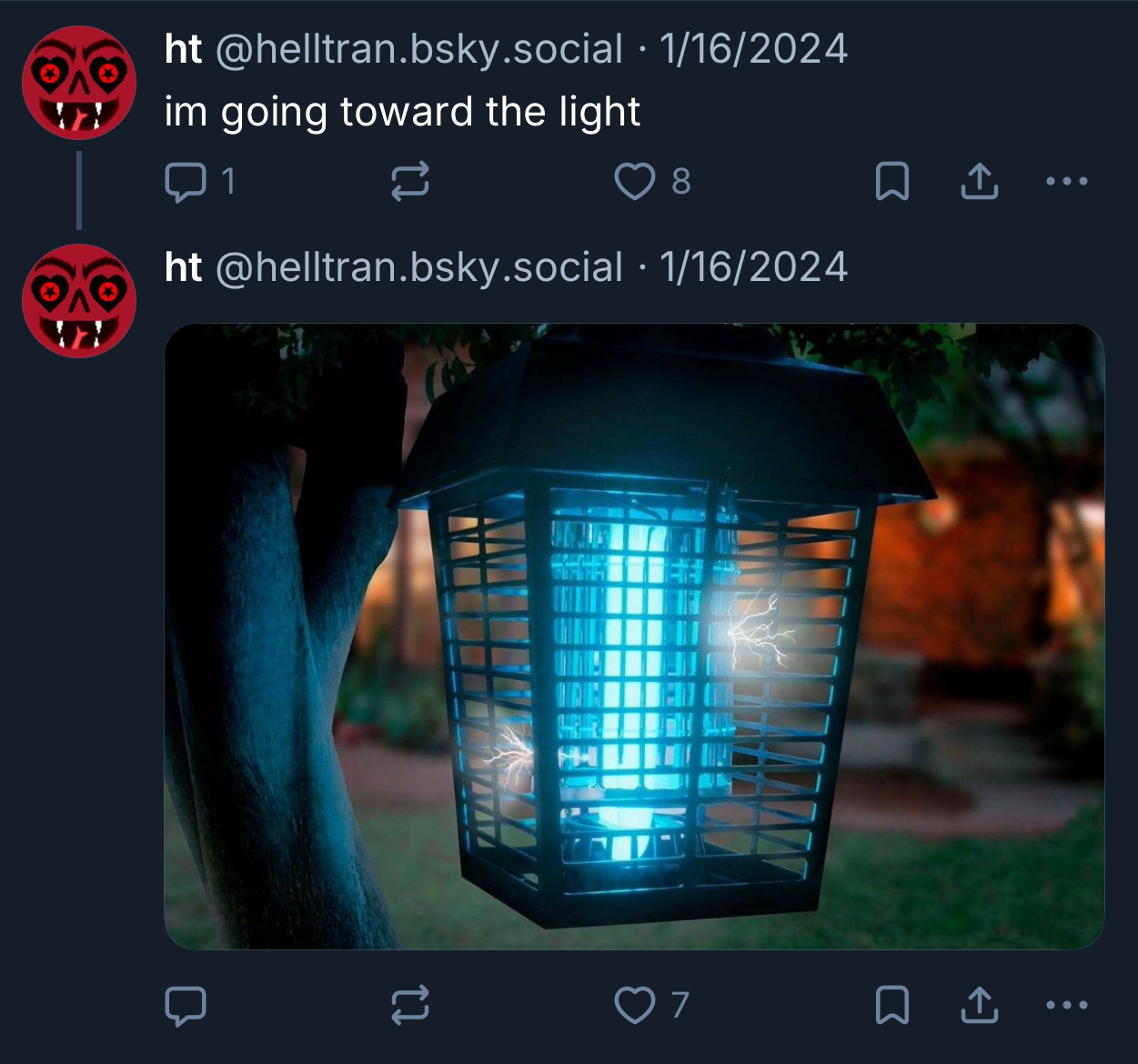
Task: Open more options on the first post
Action: (x=1066, y=181)
